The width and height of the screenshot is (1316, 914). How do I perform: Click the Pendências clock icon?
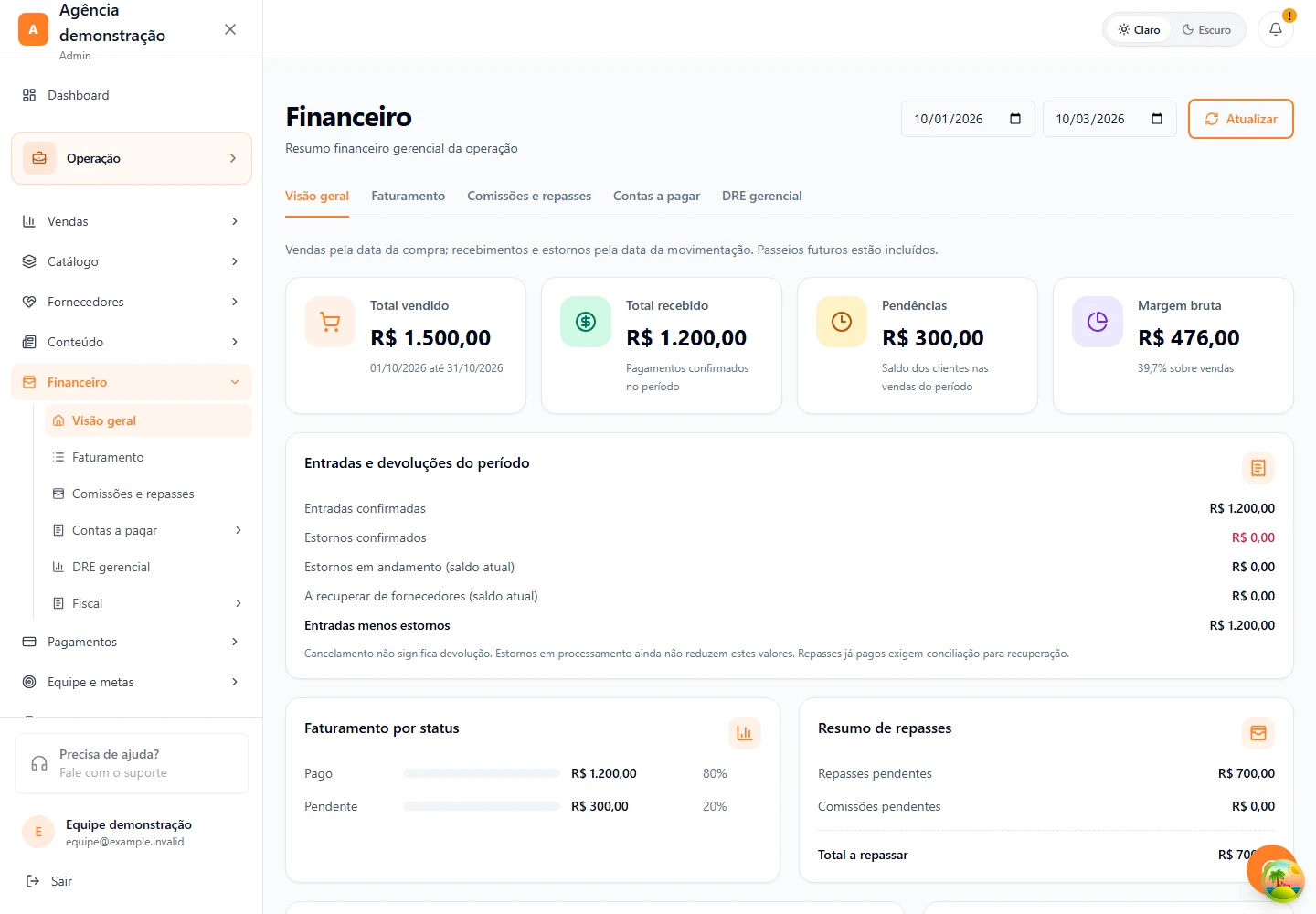click(842, 322)
